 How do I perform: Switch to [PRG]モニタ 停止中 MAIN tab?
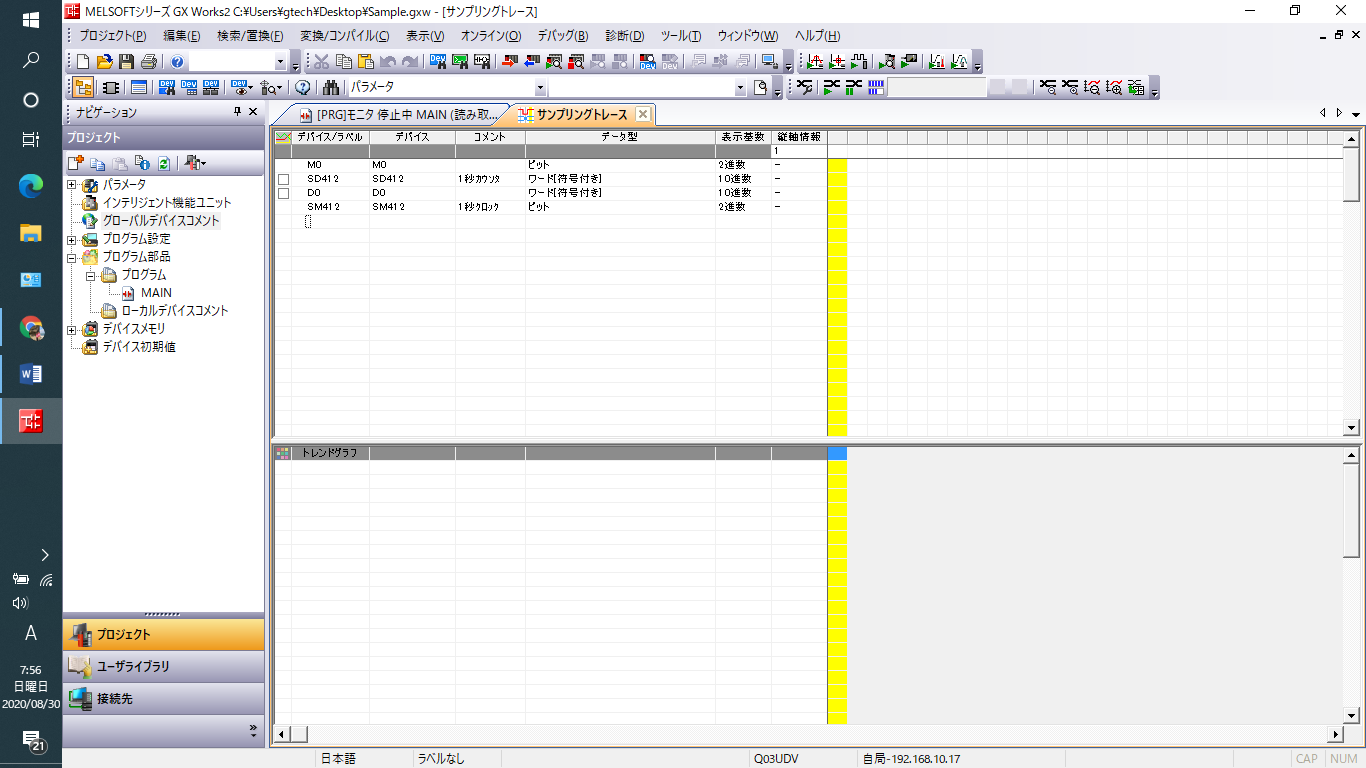[x=397, y=114]
